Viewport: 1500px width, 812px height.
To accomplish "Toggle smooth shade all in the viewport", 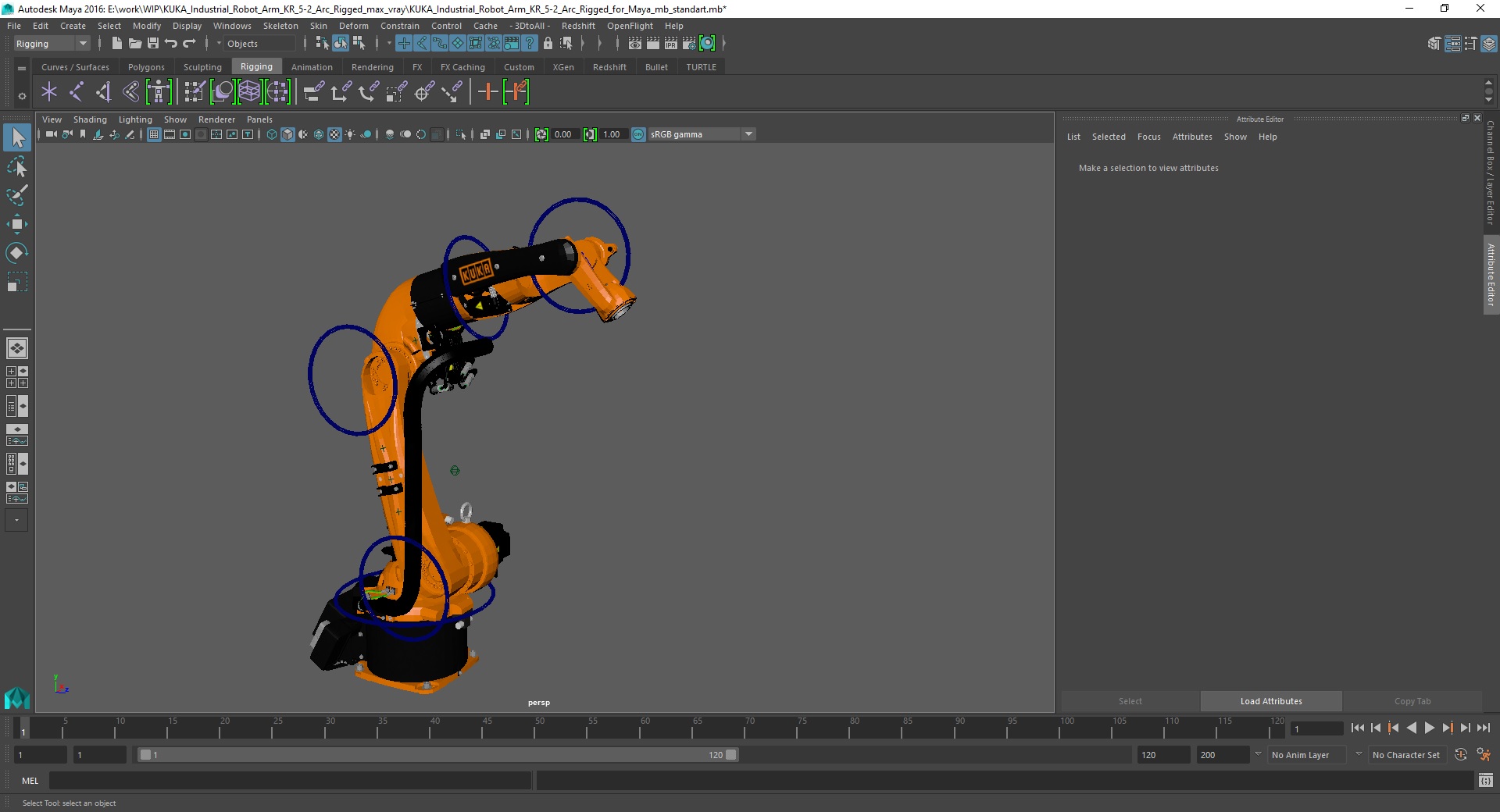I will point(287,134).
